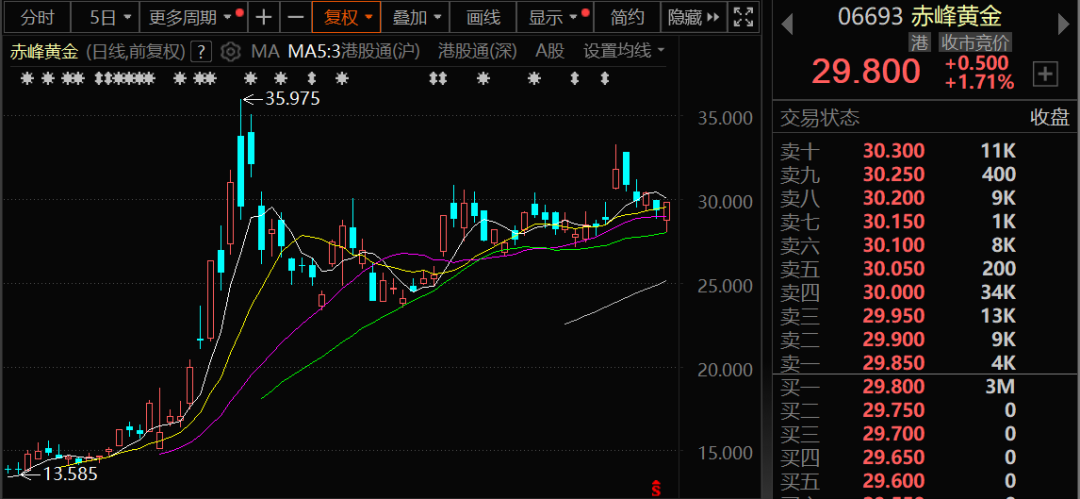Click the 收盘 status text
The height and width of the screenshot is (499, 1080).
coord(1050,118)
